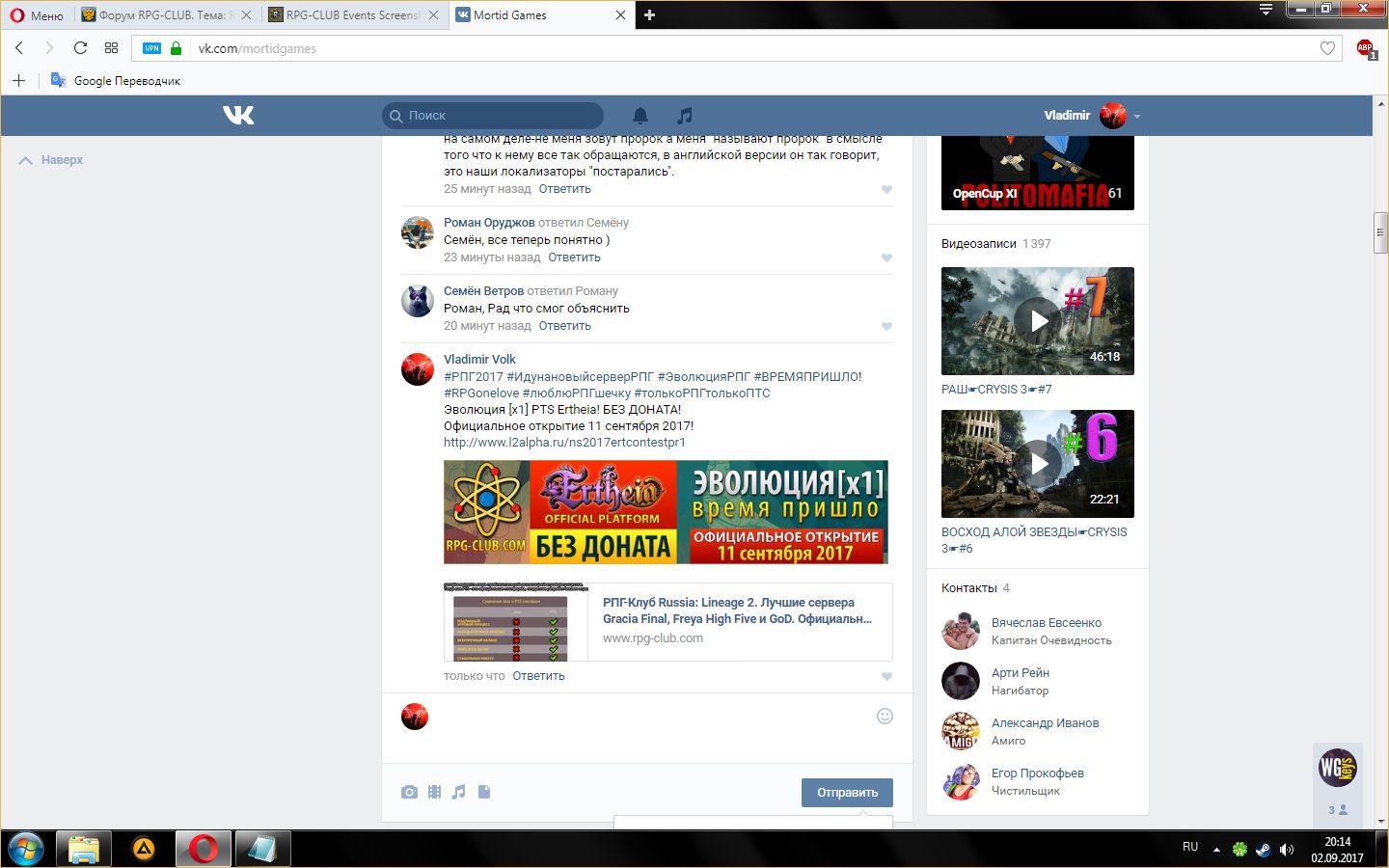1389x868 pixels.
Task: Open the РПГ-Клуб Russia link preview
Action: (667, 622)
